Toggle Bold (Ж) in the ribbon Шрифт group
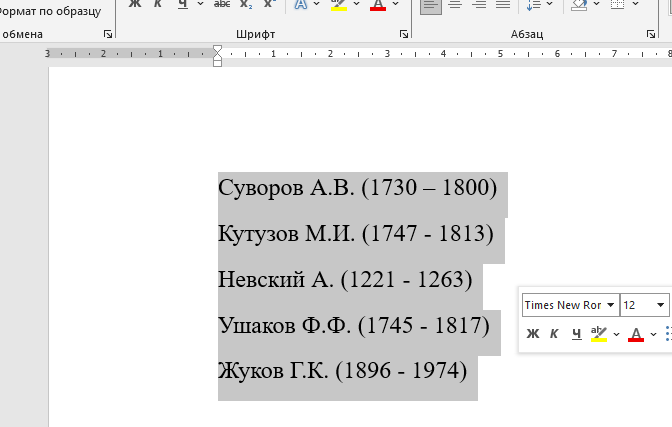672x427 pixels. tap(135, 3)
